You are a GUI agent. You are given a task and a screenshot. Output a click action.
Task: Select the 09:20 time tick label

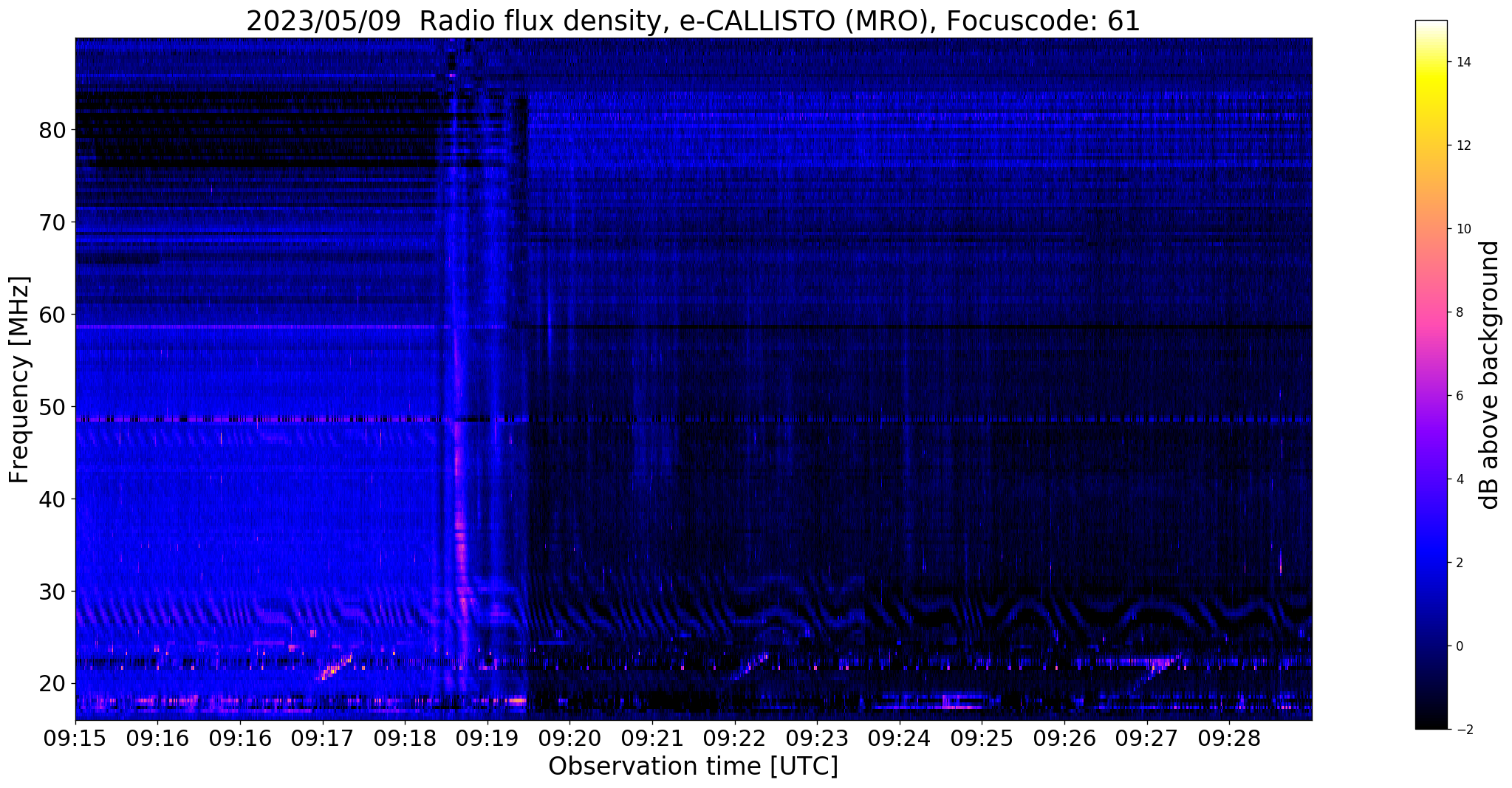569,739
